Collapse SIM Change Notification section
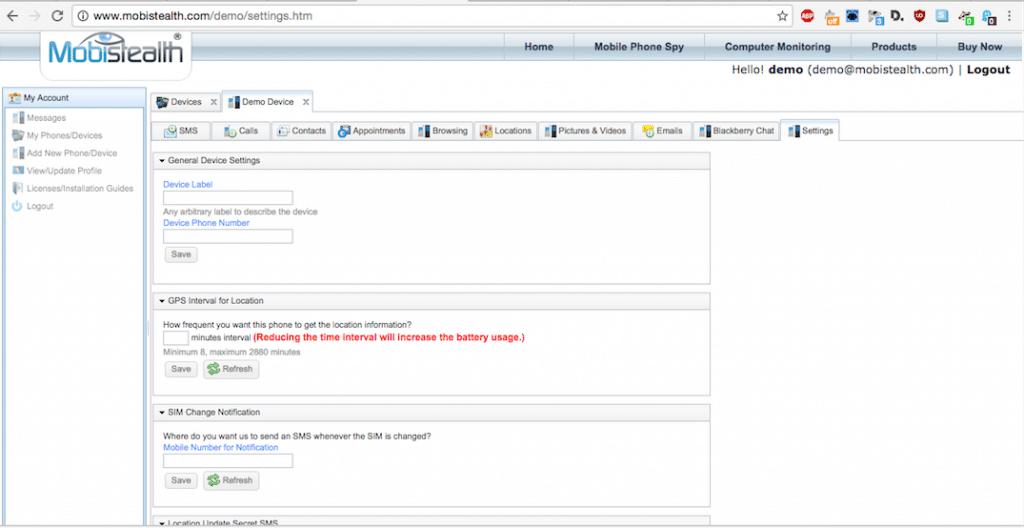Image resolution: width=1024 pixels, height=528 pixels. click(x=162, y=412)
